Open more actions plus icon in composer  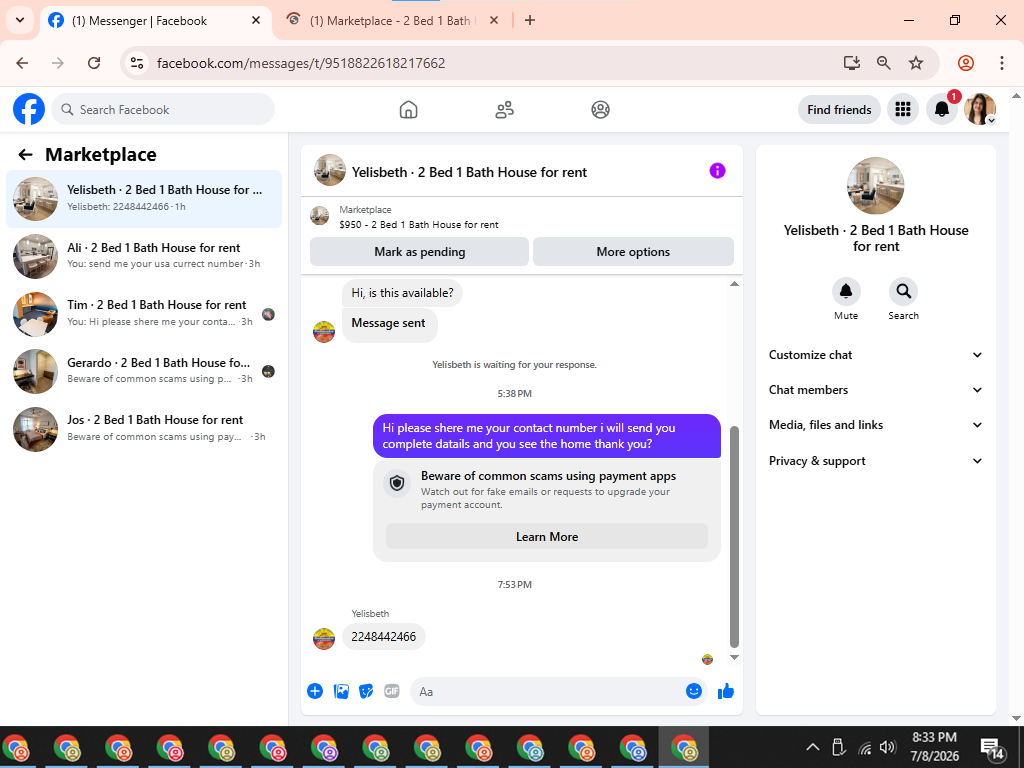(315, 691)
